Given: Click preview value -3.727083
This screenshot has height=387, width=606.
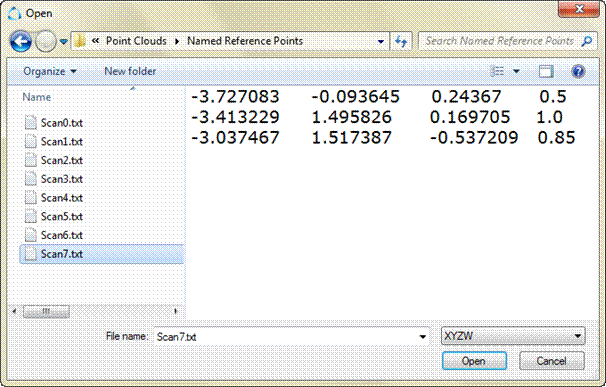Looking at the screenshot, I should [235, 96].
